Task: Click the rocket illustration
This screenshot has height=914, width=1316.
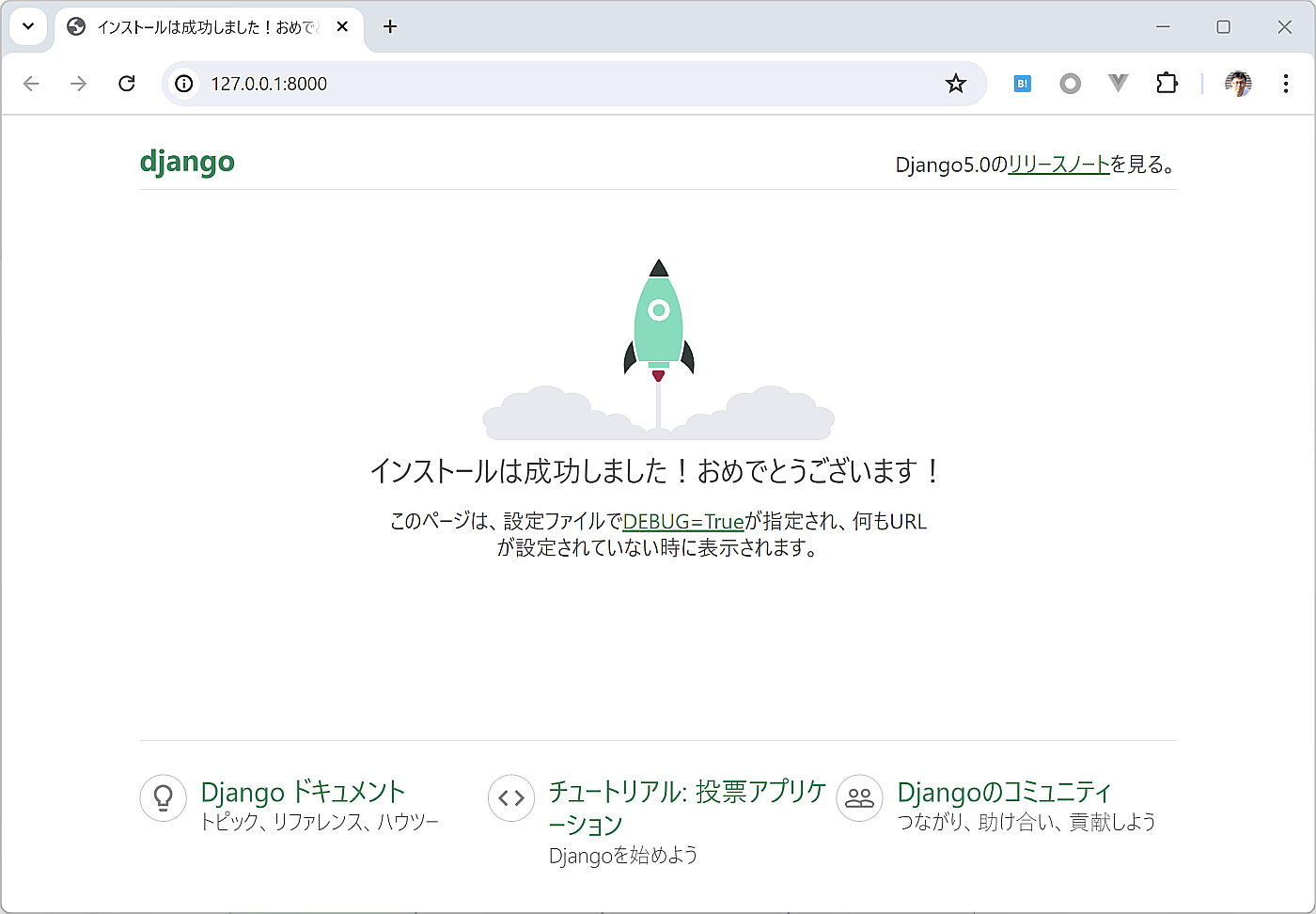Action: click(x=658, y=349)
